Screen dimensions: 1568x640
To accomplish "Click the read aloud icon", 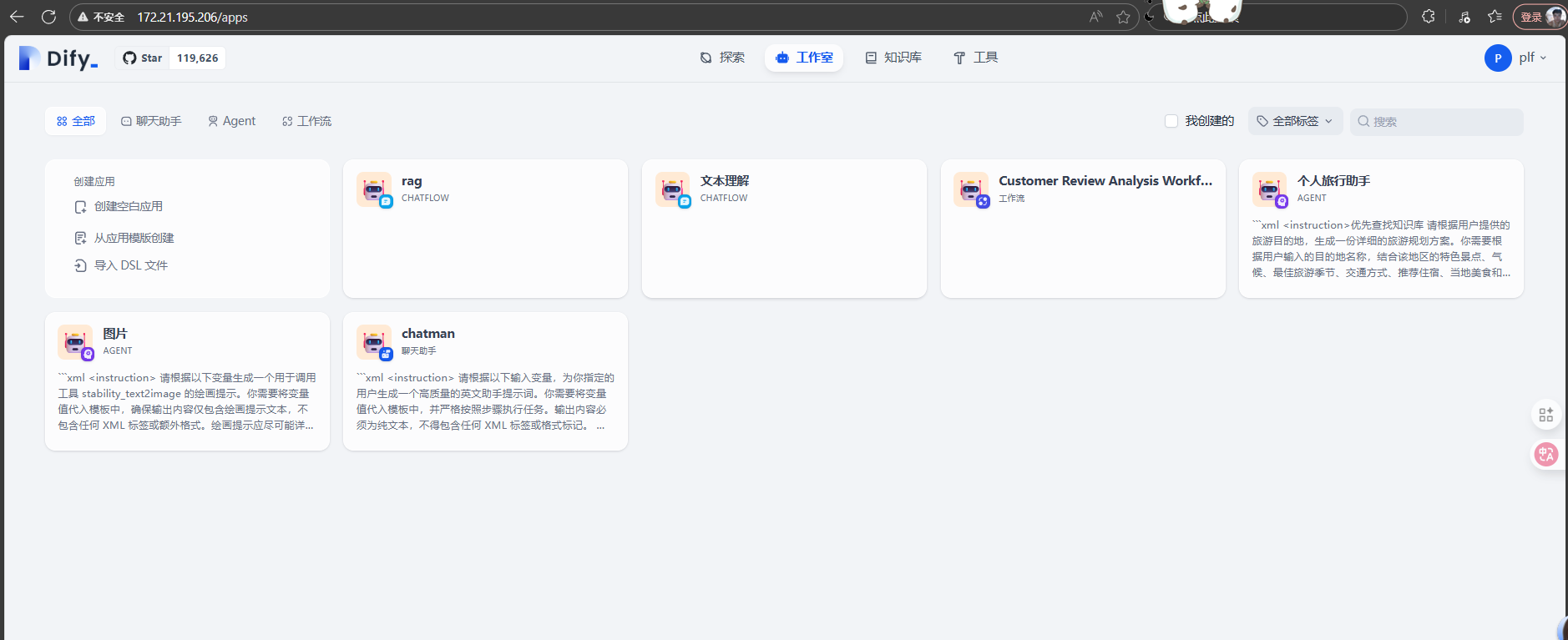I will click(1095, 17).
